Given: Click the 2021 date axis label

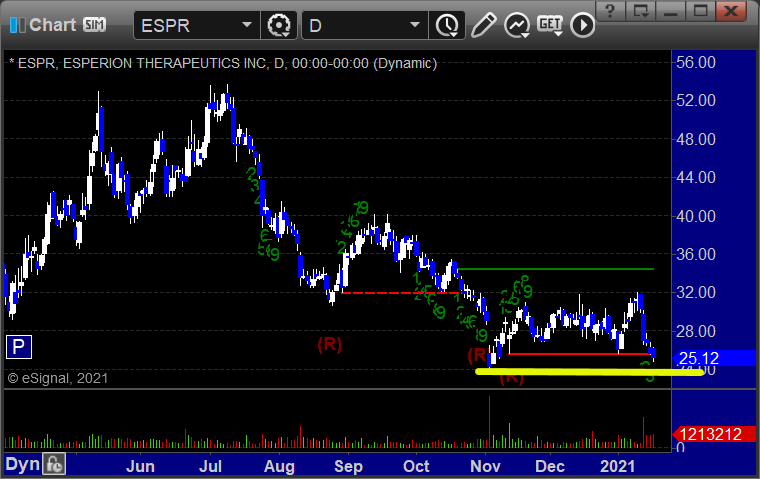Looking at the screenshot, I should (x=618, y=466).
